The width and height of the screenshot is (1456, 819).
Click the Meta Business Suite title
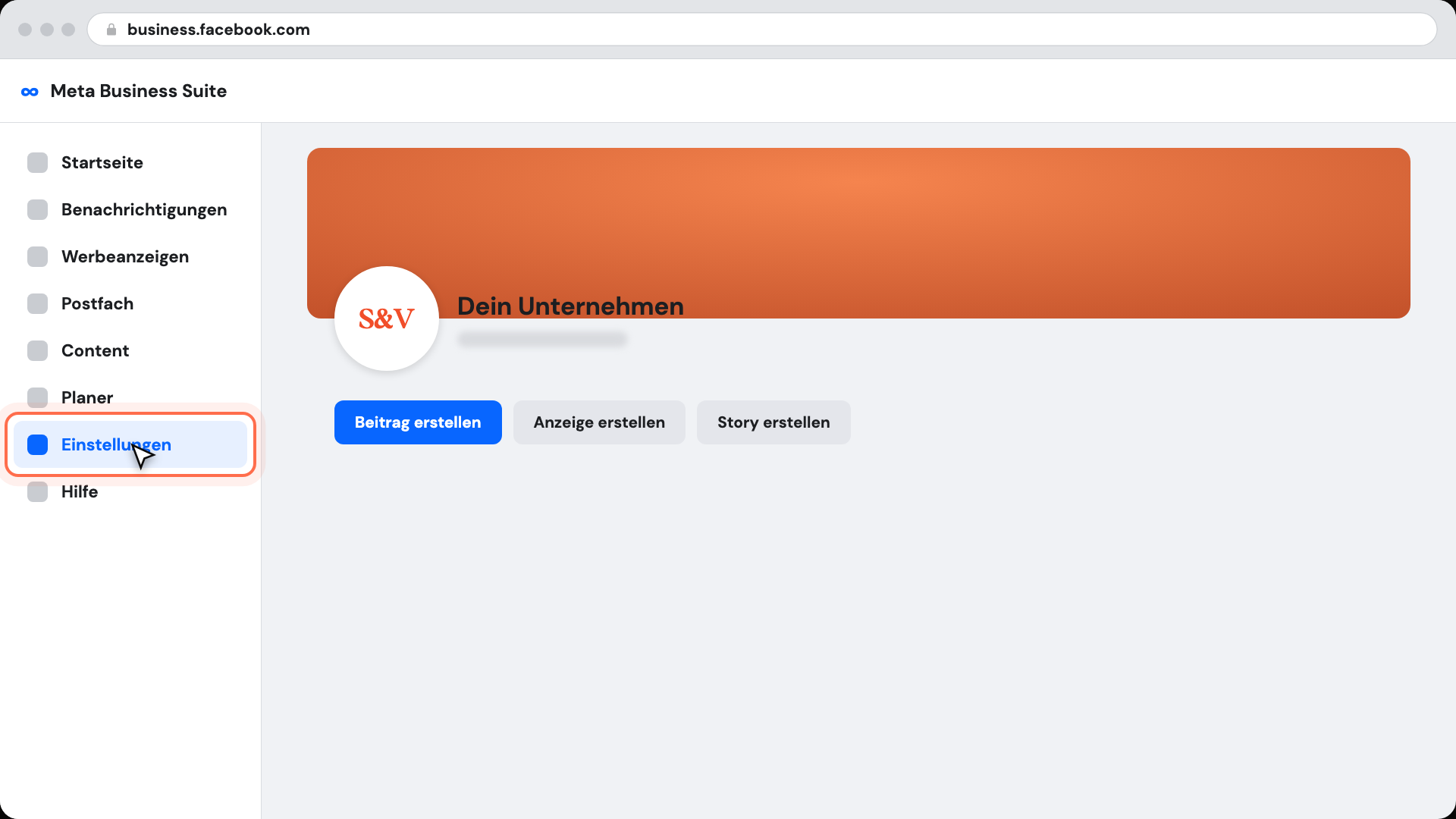139,91
